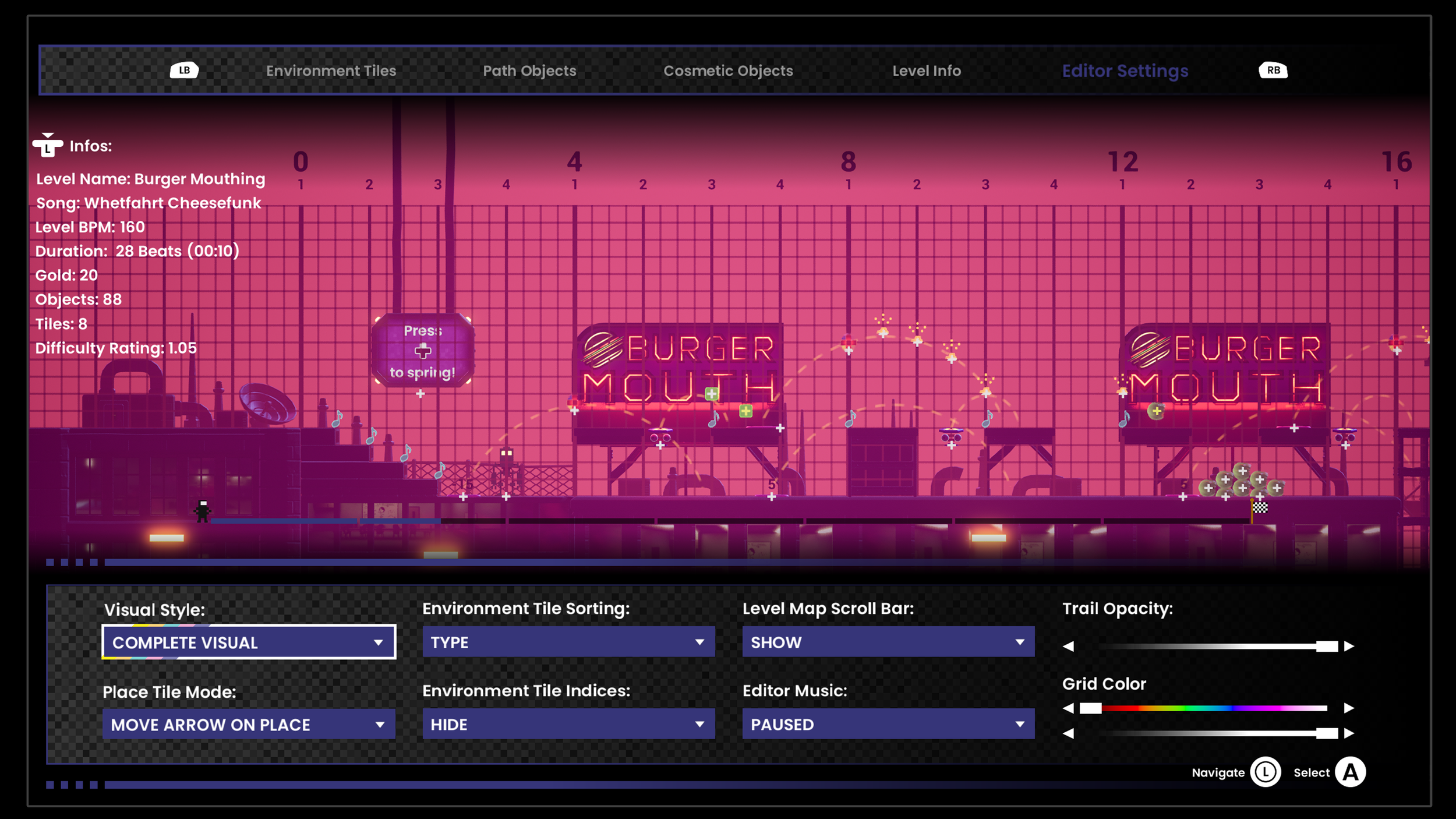Click Trail Opacity left decrease arrow

1068,646
